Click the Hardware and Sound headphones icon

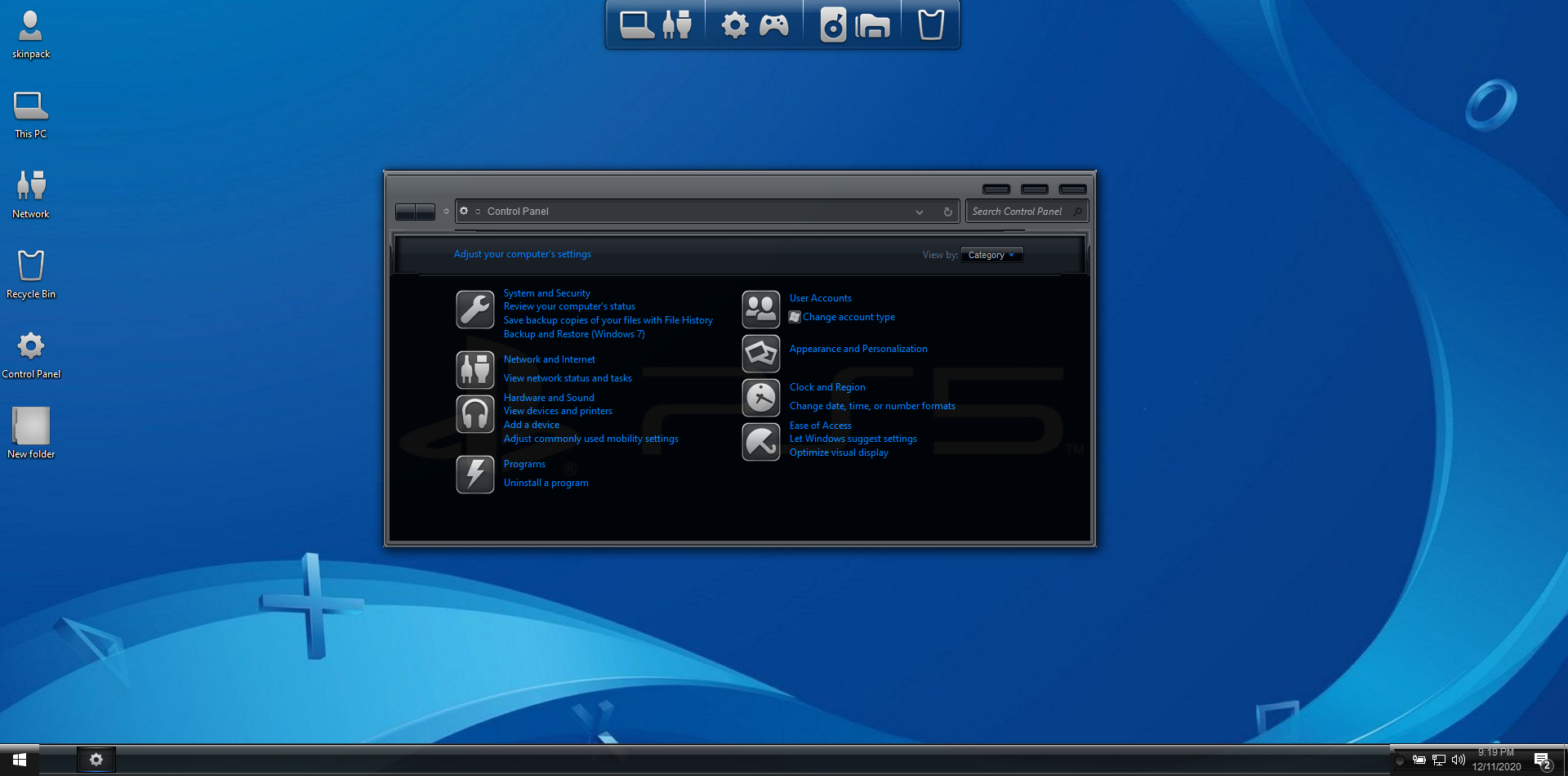(474, 414)
